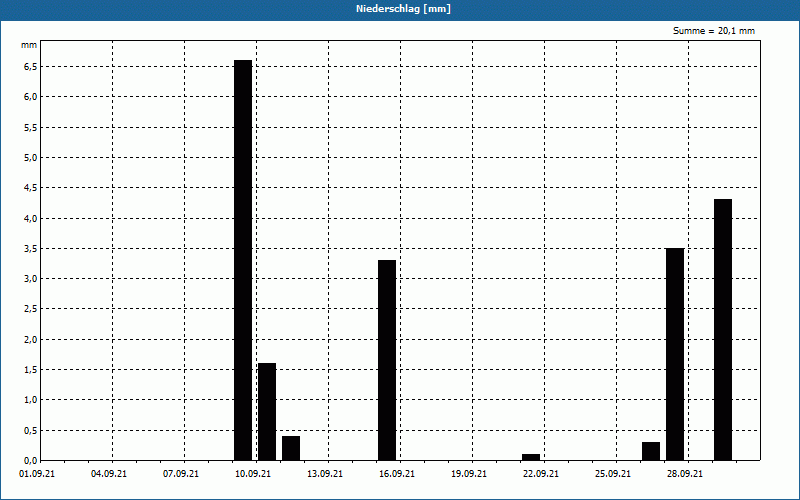
Task: Click the 2,0 y-axis value
Action: click(31, 339)
